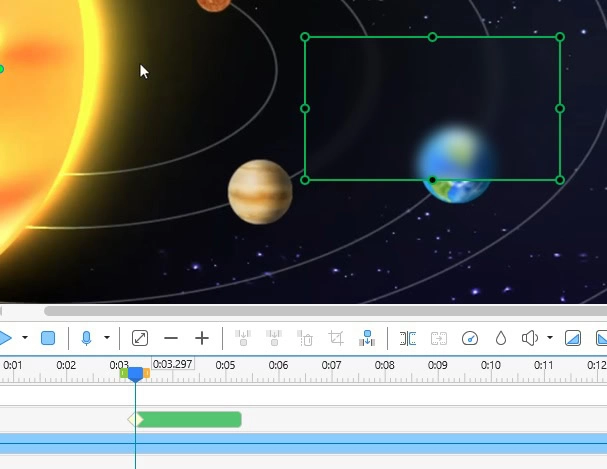Click the bottom-right corner handle of green rectangle
Screen dimensions: 607x469
pyautogui.click(x=560, y=180)
